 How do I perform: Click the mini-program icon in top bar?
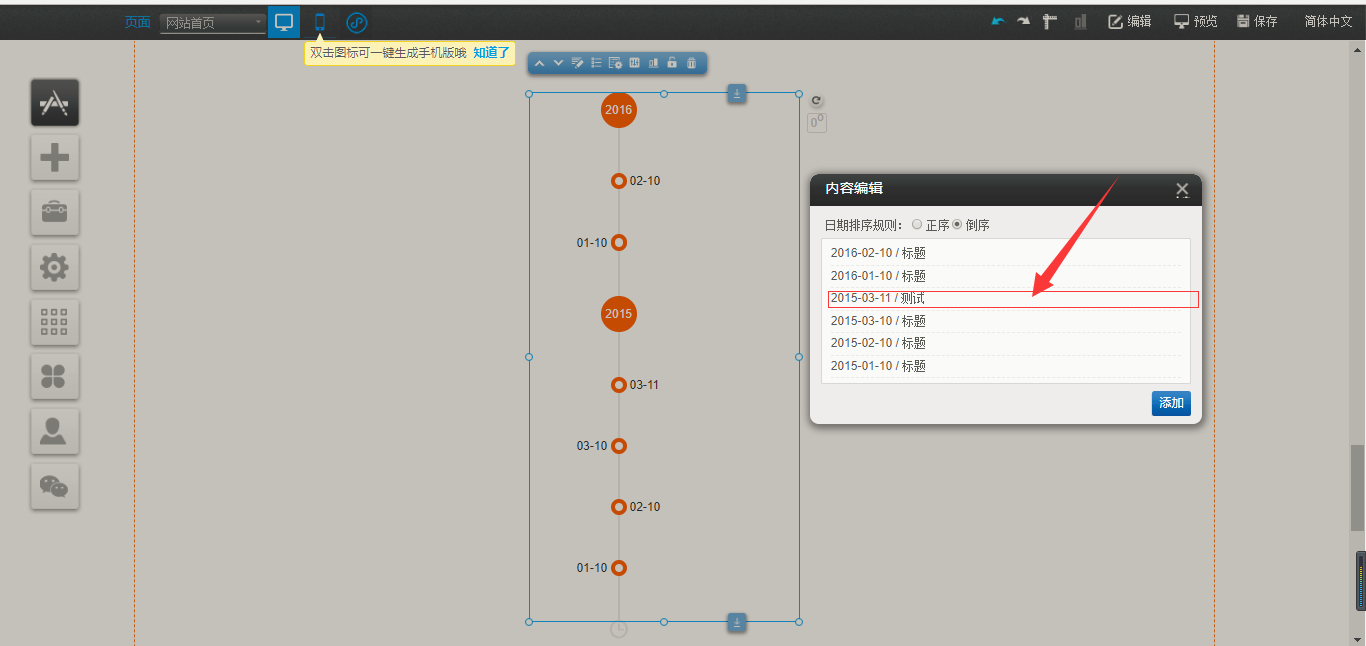coord(356,22)
